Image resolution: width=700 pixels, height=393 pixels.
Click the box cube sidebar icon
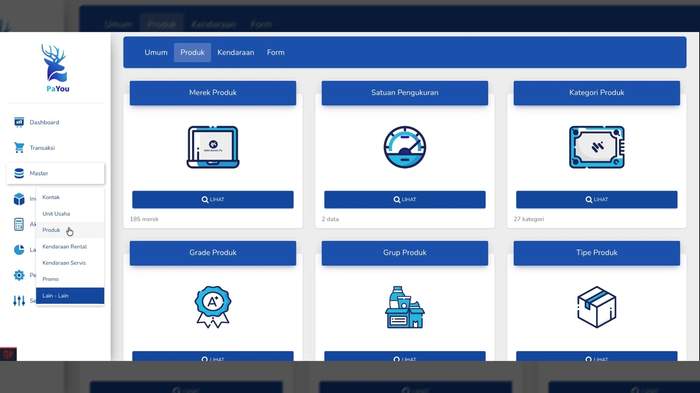pos(19,199)
